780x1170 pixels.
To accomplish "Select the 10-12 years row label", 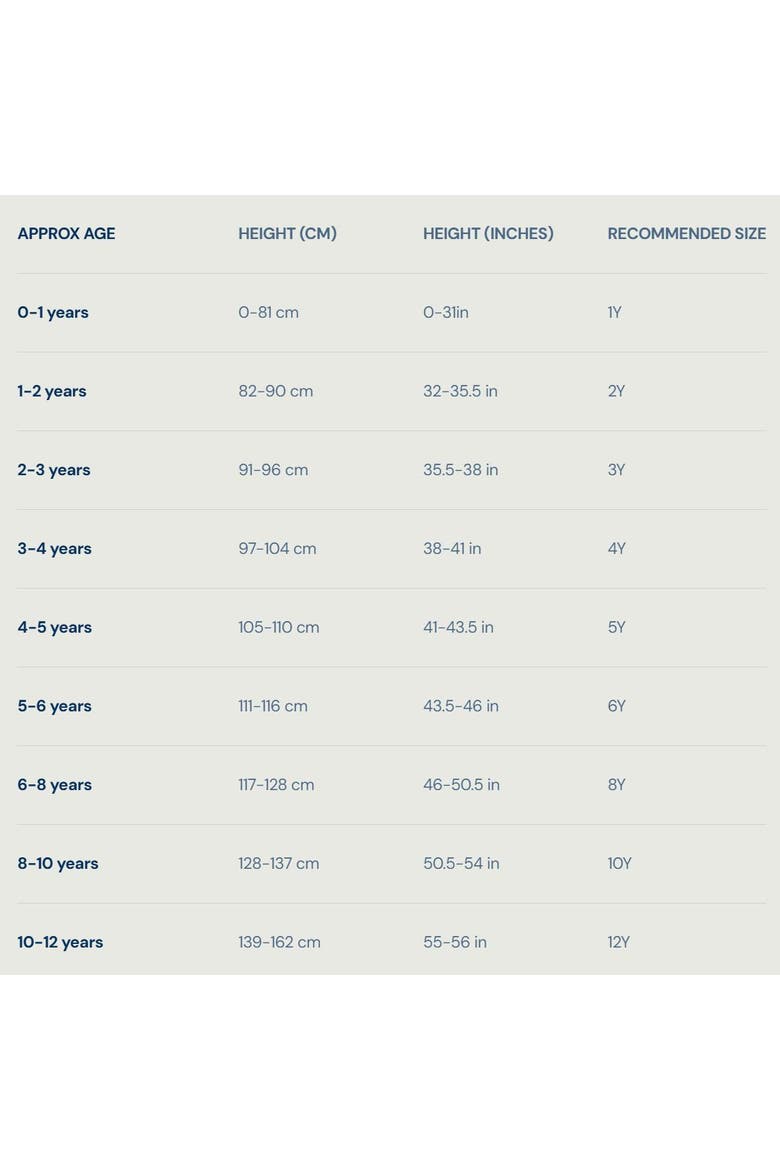I will pos(60,942).
